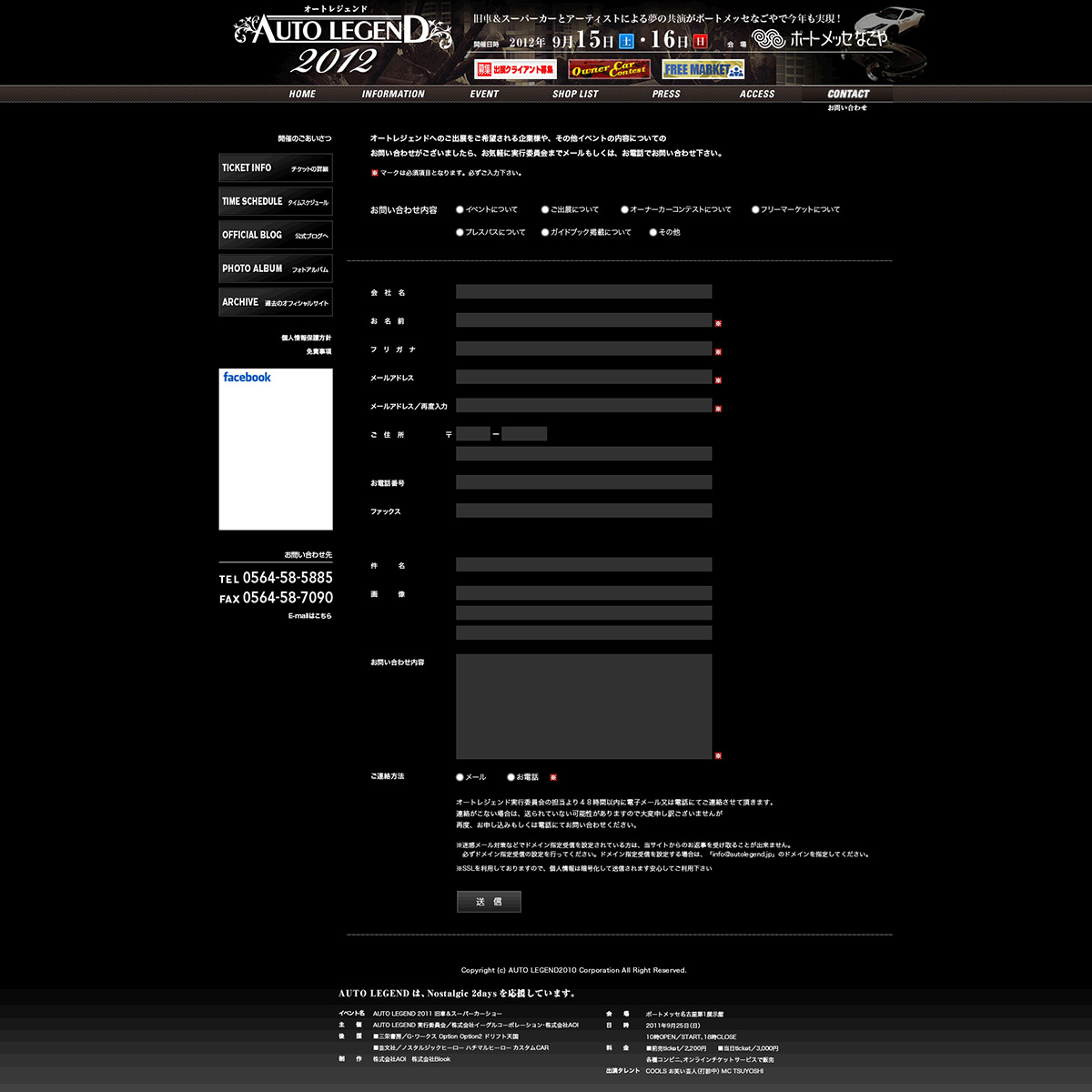The height and width of the screenshot is (1092, 1092).
Task: Click the 会社名 input field
Action: [584, 292]
